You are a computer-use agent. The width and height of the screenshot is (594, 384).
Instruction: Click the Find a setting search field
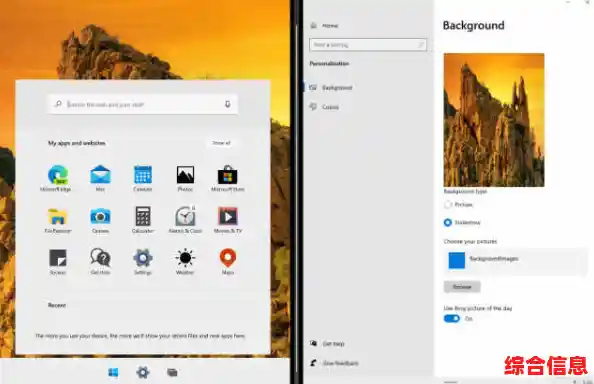coord(368,45)
